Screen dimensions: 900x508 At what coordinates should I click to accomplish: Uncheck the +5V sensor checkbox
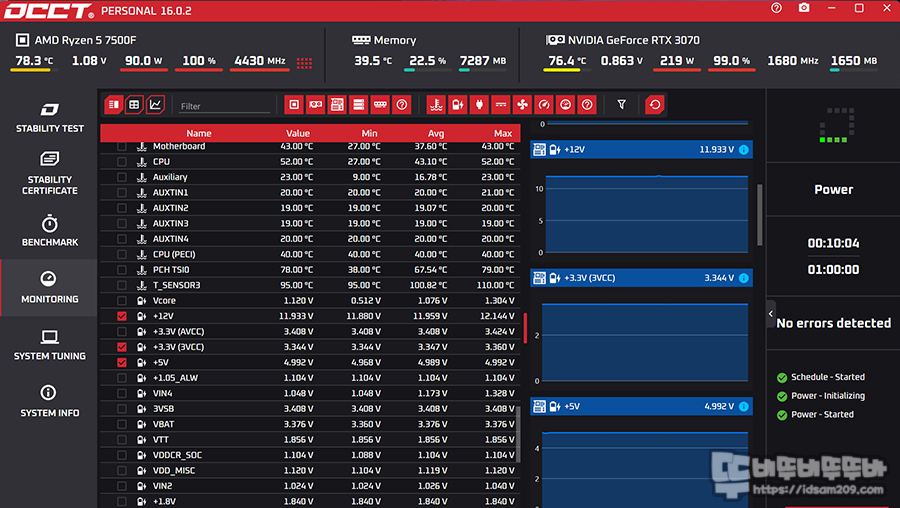[x=122, y=363]
